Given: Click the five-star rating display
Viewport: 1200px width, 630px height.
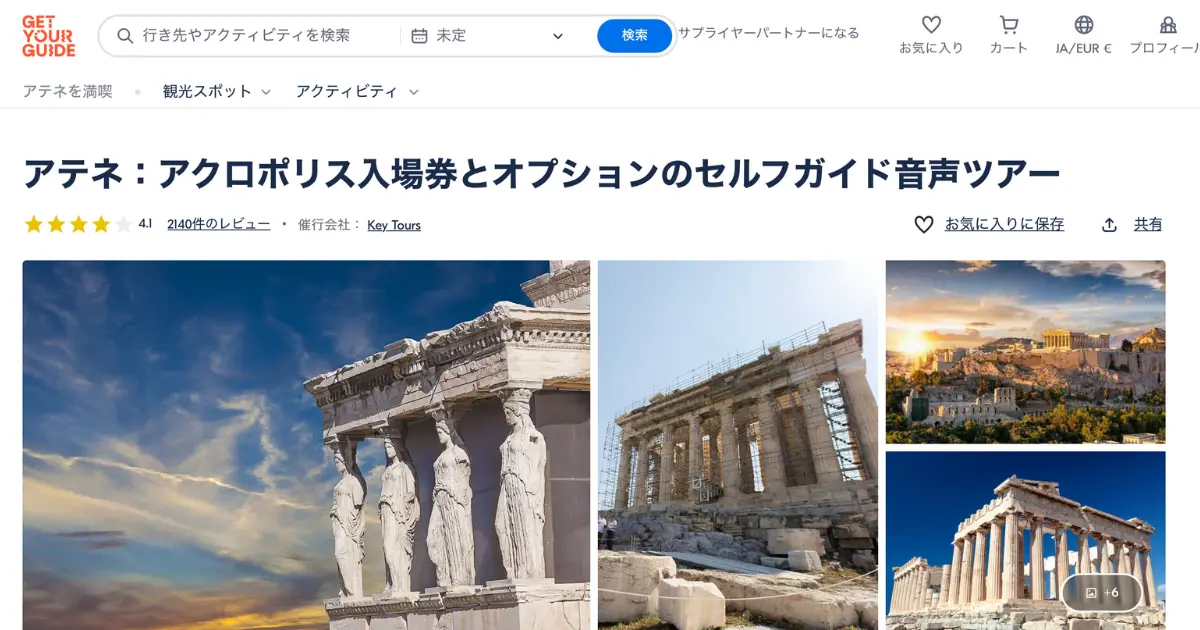Looking at the screenshot, I should point(78,224).
